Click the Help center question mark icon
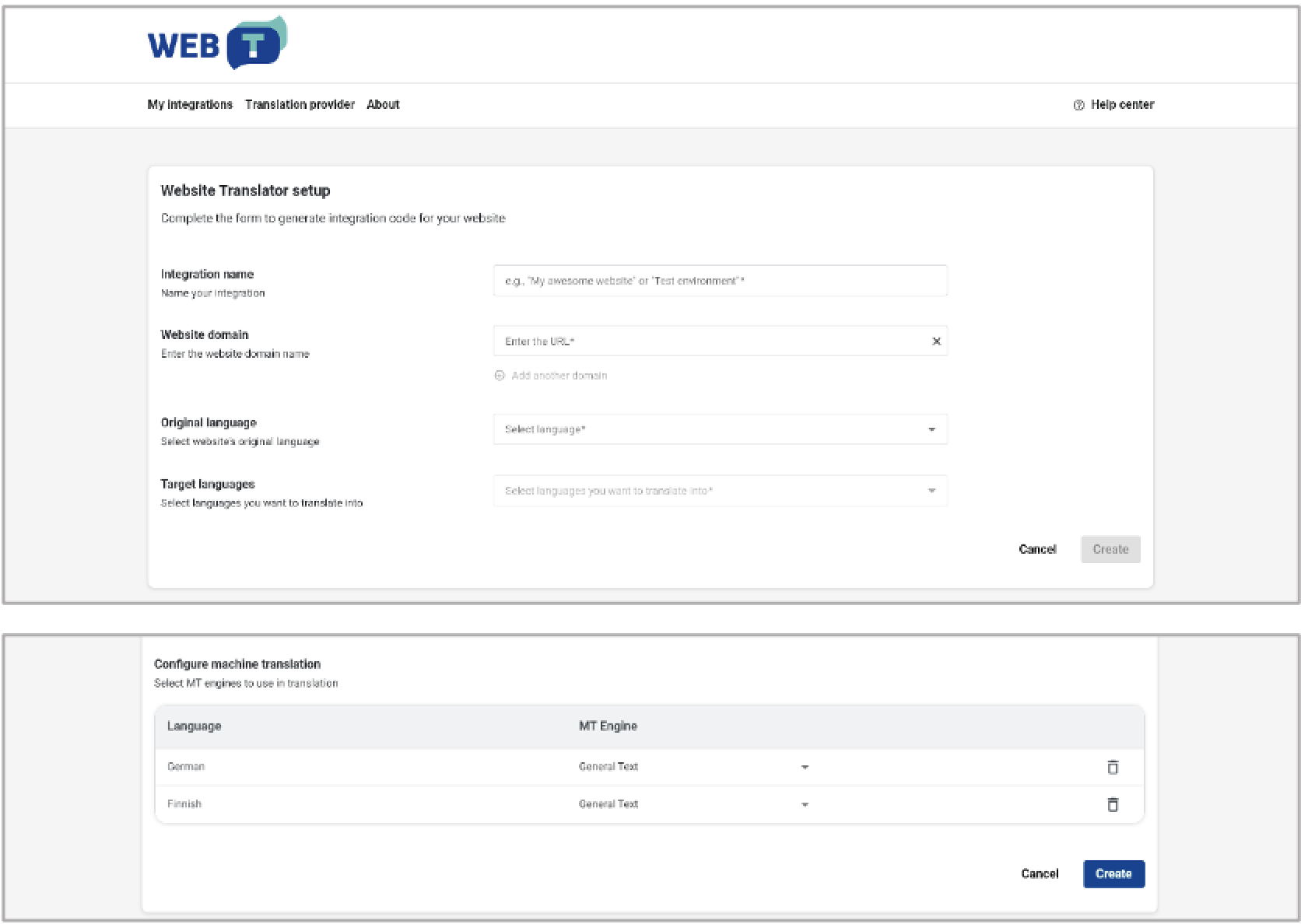 (1078, 105)
